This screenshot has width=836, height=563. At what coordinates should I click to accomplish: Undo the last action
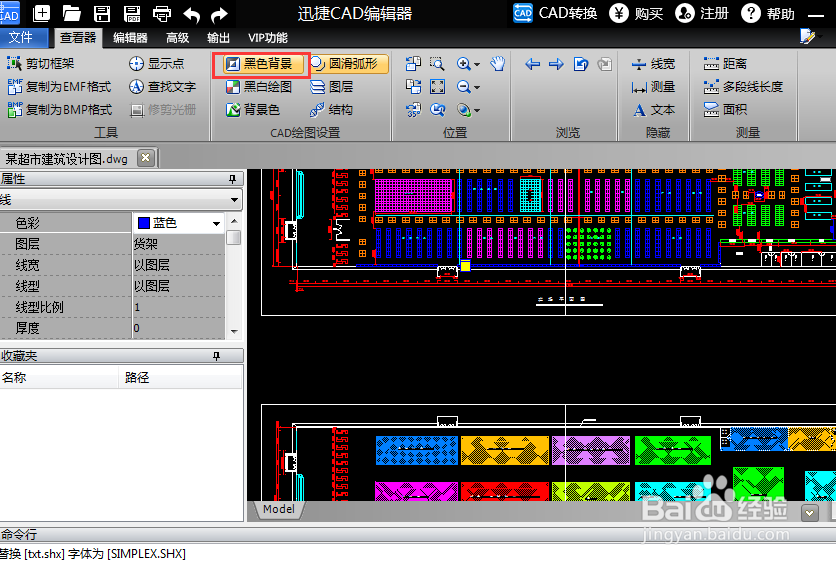[191, 14]
